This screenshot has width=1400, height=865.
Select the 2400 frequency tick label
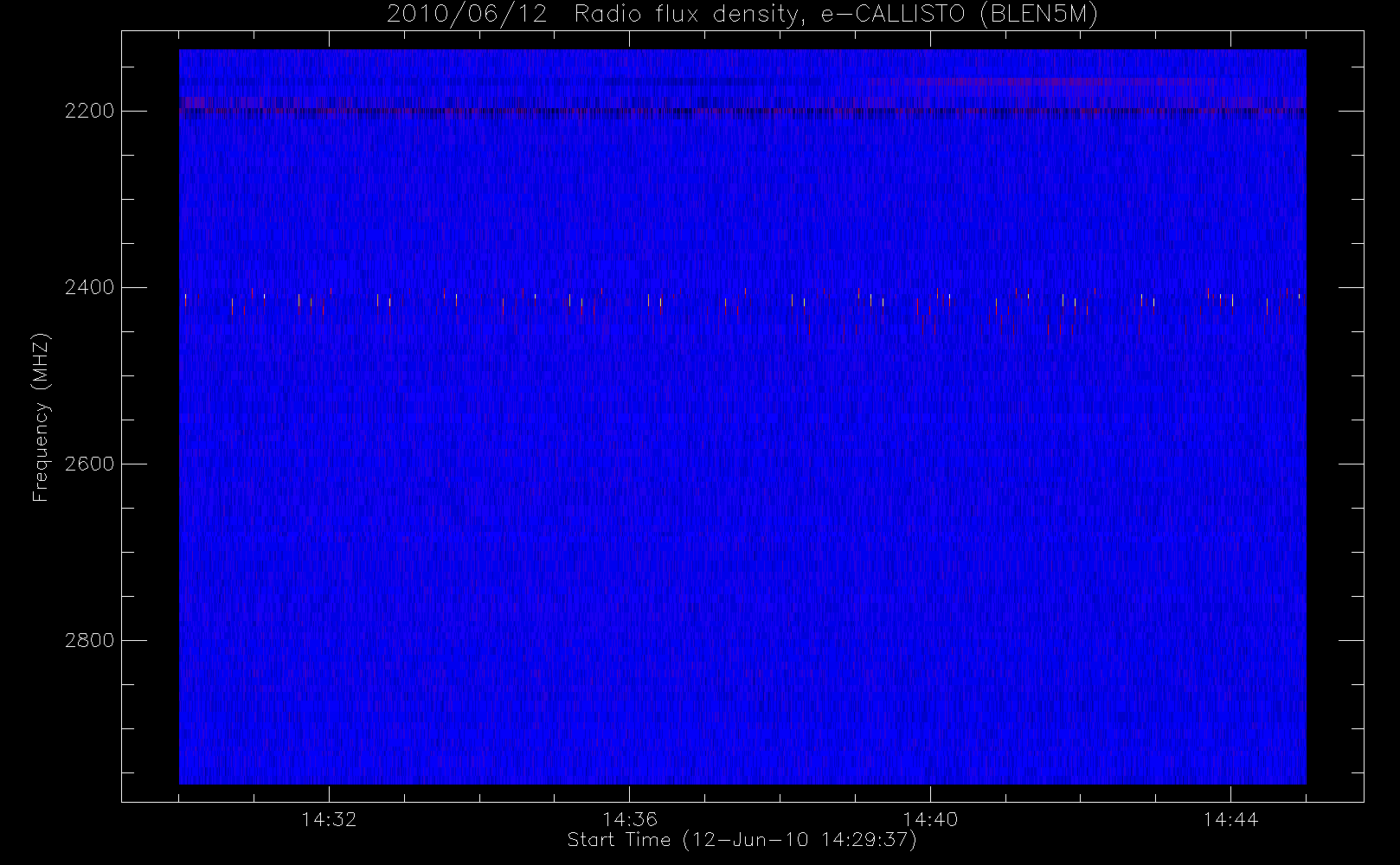tap(90, 287)
